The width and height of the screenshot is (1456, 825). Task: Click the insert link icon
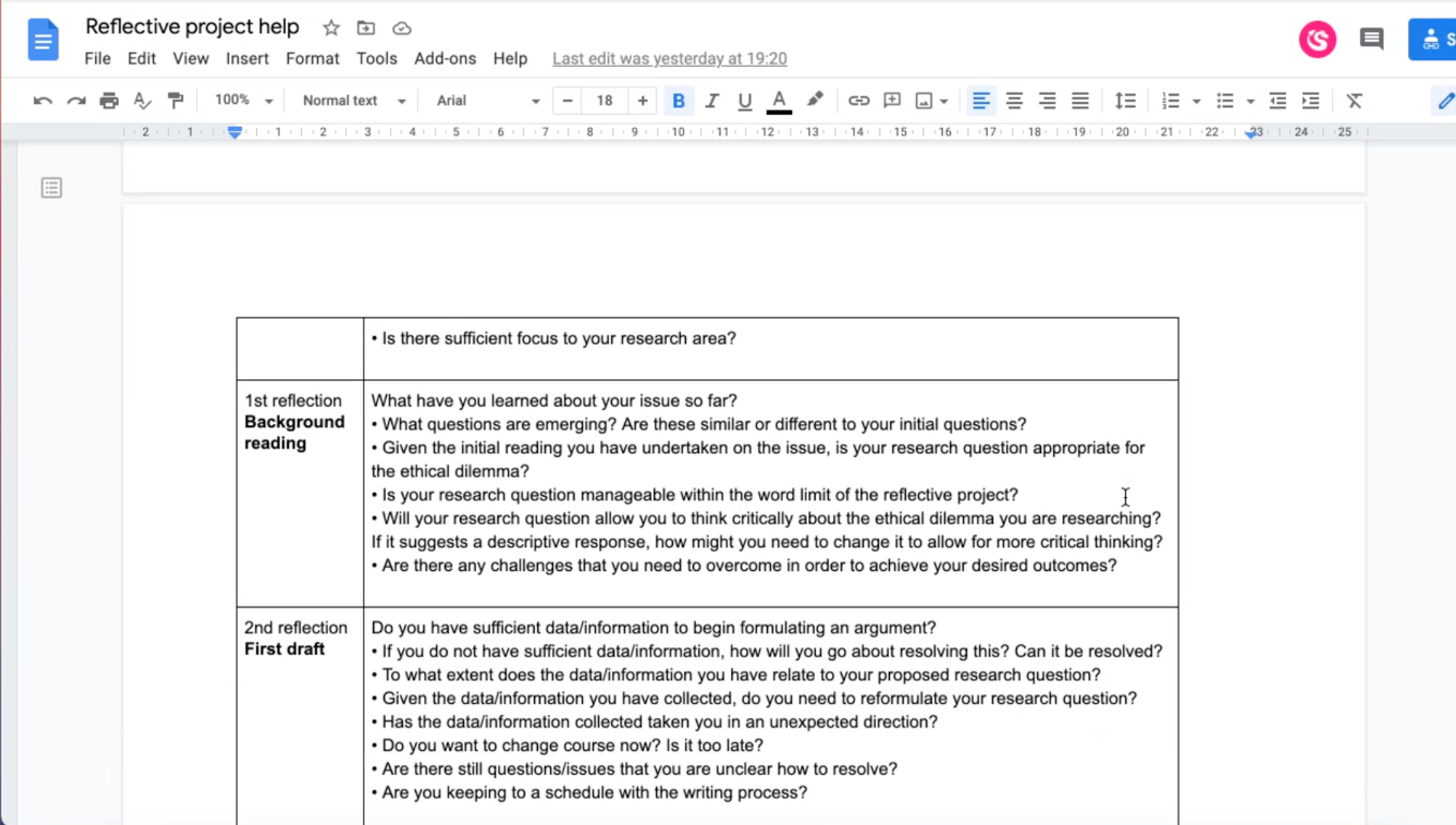coord(859,101)
